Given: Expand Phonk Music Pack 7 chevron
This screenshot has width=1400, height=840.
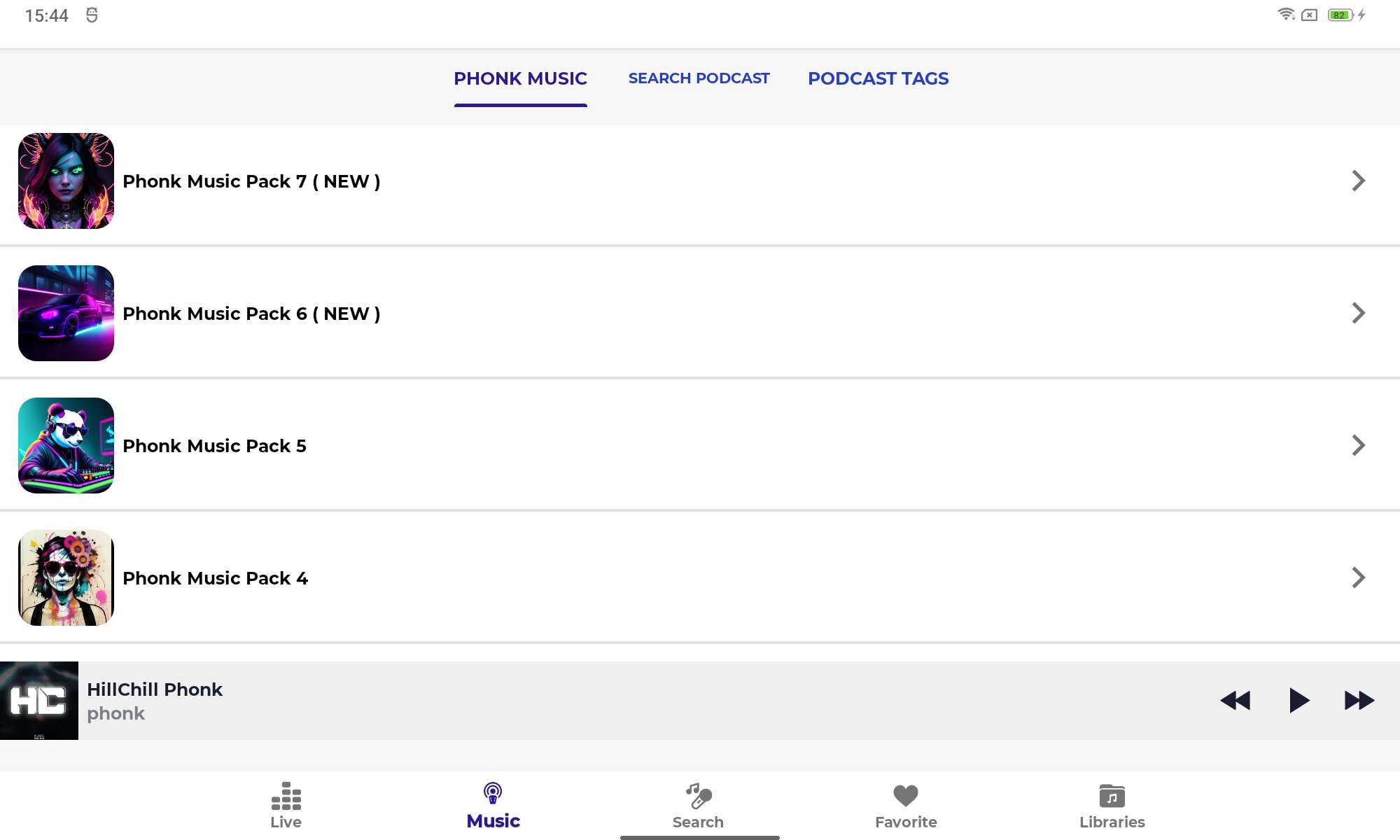Looking at the screenshot, I should point(1358,181).
